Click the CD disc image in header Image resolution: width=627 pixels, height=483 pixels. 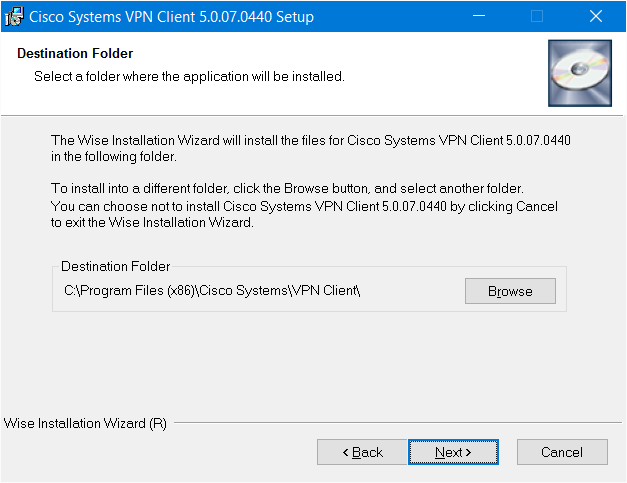pos(580,73)
